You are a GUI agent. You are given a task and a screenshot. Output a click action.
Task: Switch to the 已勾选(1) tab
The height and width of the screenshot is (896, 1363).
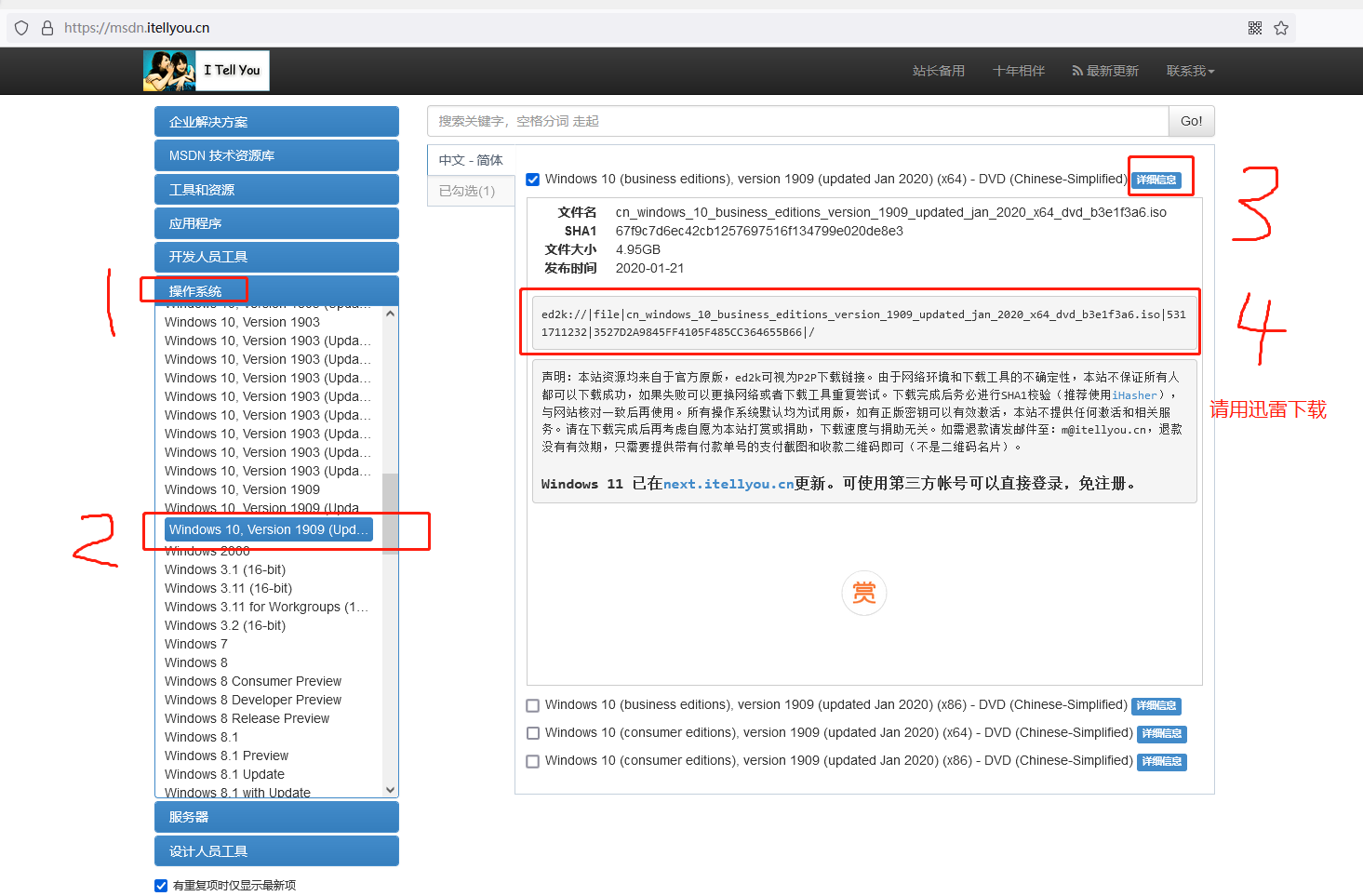coord(471,191)
